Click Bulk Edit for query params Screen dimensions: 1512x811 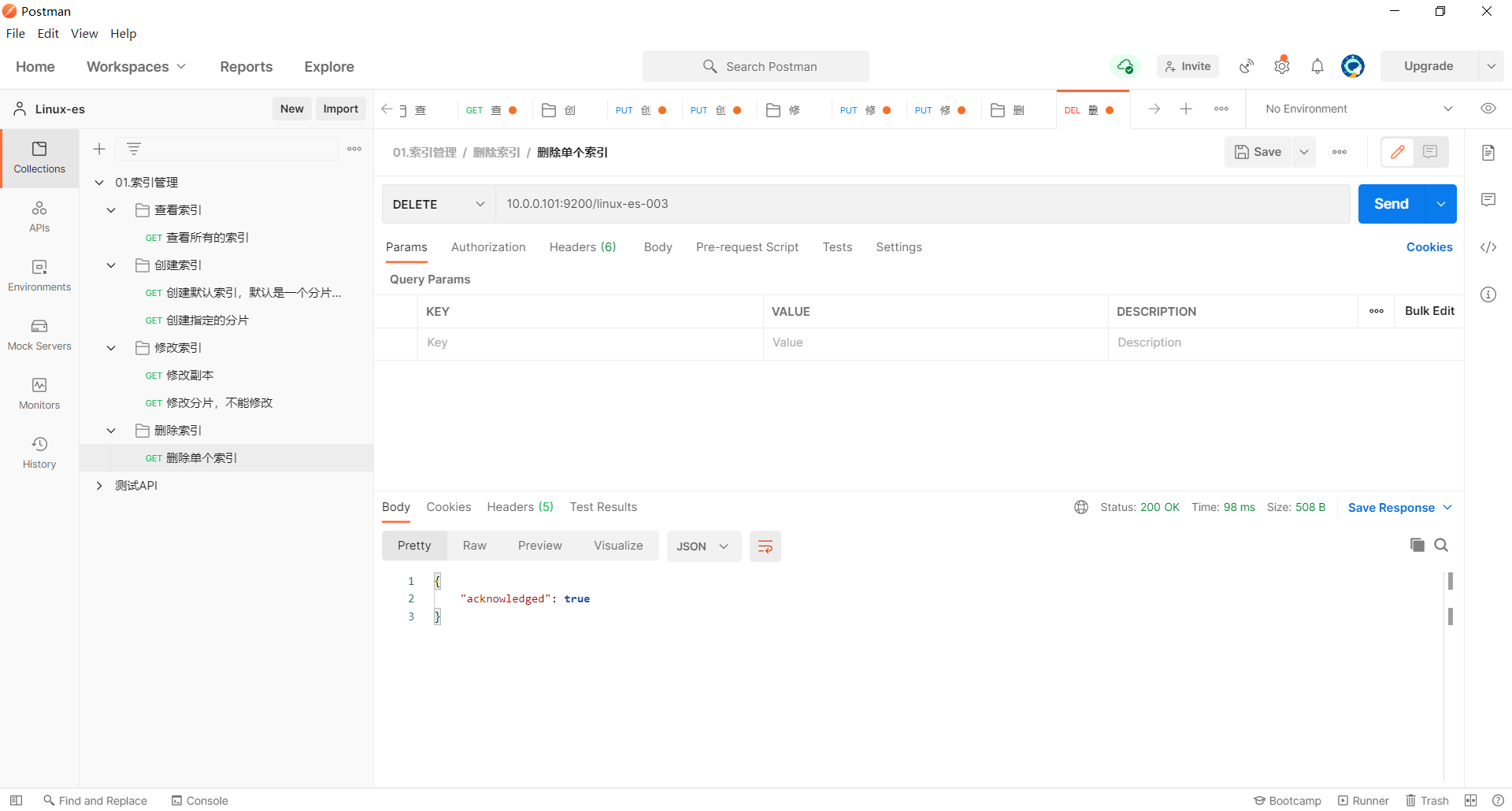point(1429,311)
